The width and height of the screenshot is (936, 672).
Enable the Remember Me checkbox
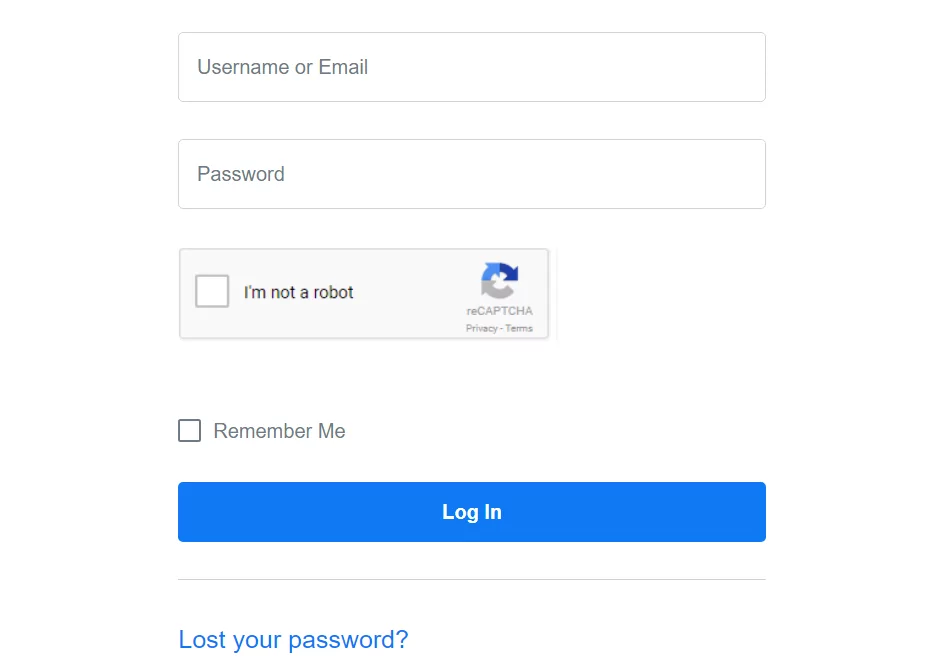point(189,431)
